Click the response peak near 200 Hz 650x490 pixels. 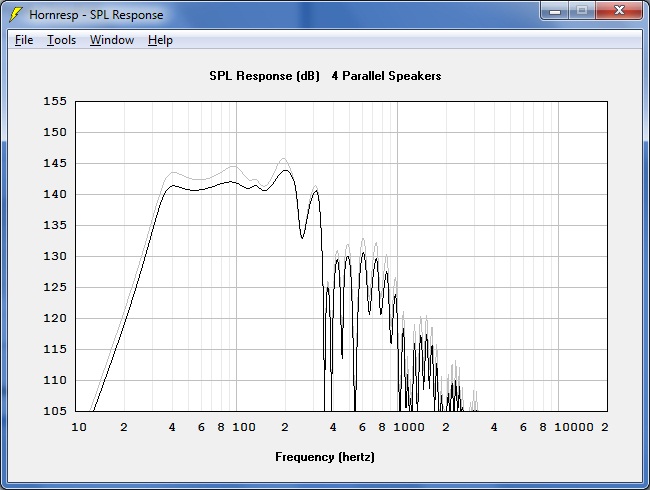[285, 170]
